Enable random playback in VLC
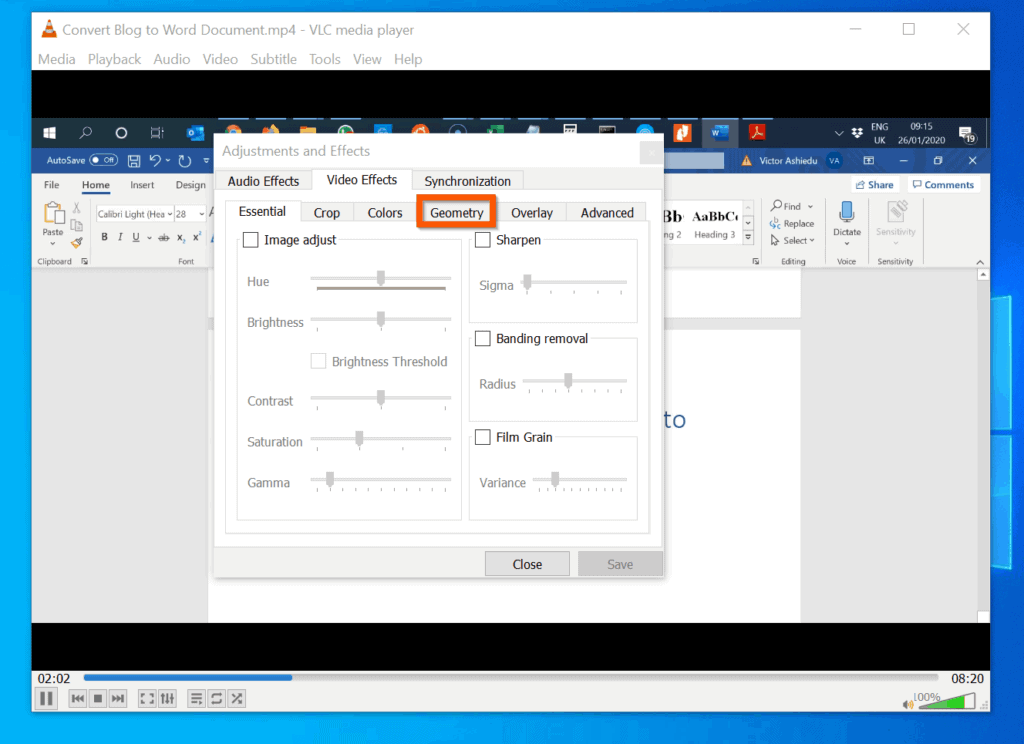Screen dimensions: 1024x744 [236, 698]
